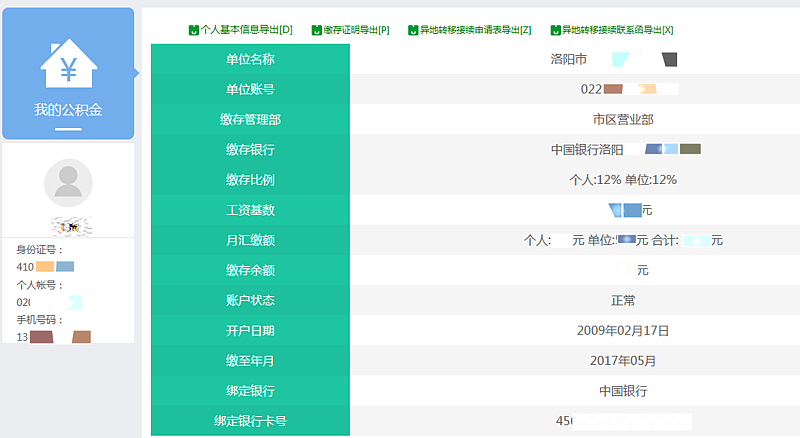The image size is (800, 438).
Task: Click the 身份证号 label in sidebar
Action: (x=40, y=250)
